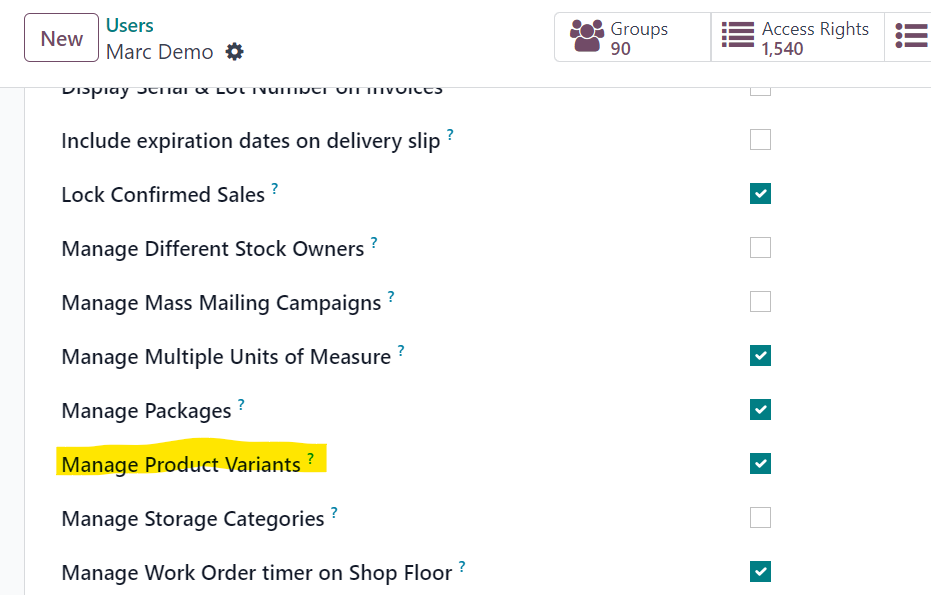
Task: Click the New button
Action: coord(61,37)
